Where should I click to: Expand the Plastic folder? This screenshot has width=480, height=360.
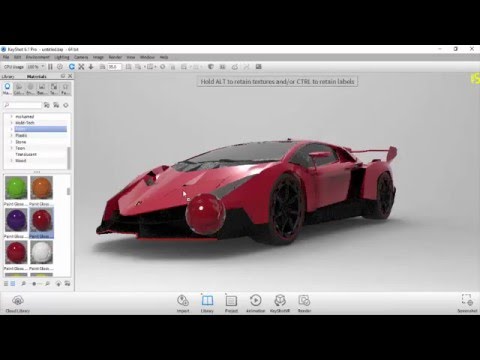pos(12,135)
